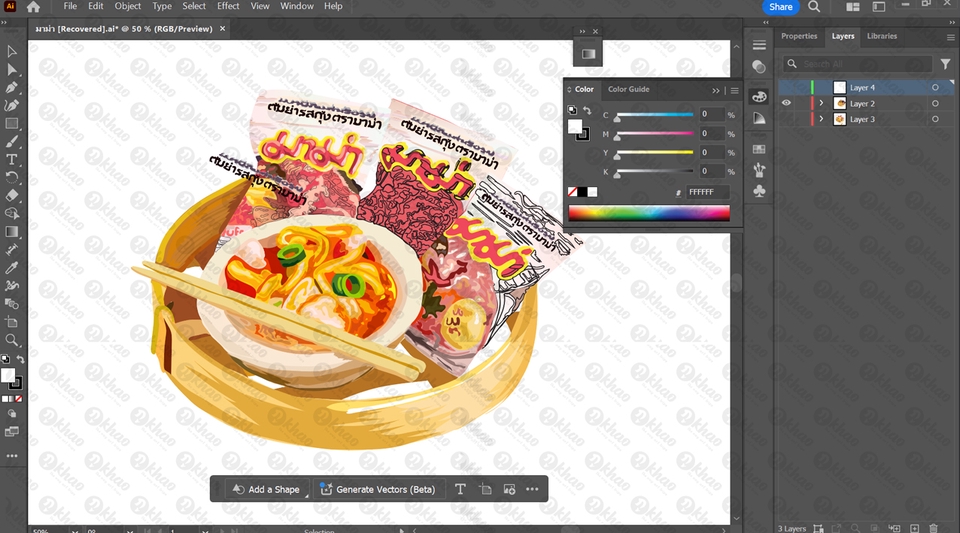
Task: Select the Eraser tool
Action: (x=11, y=196)
